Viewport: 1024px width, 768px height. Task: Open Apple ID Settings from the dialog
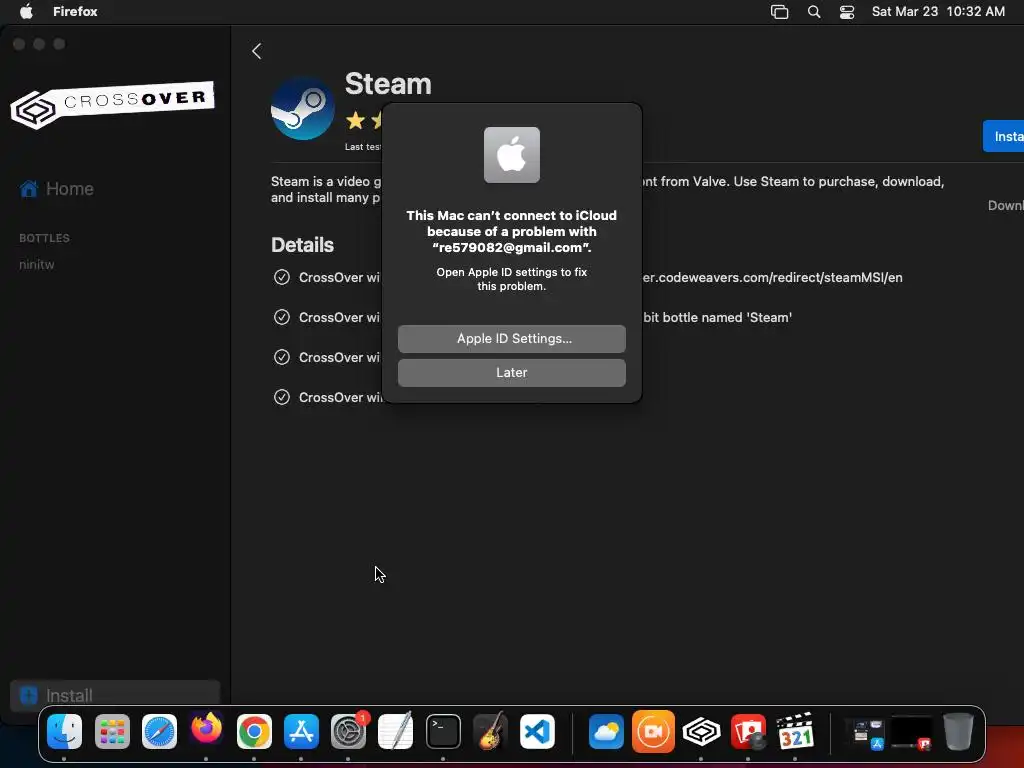[511, 338]
